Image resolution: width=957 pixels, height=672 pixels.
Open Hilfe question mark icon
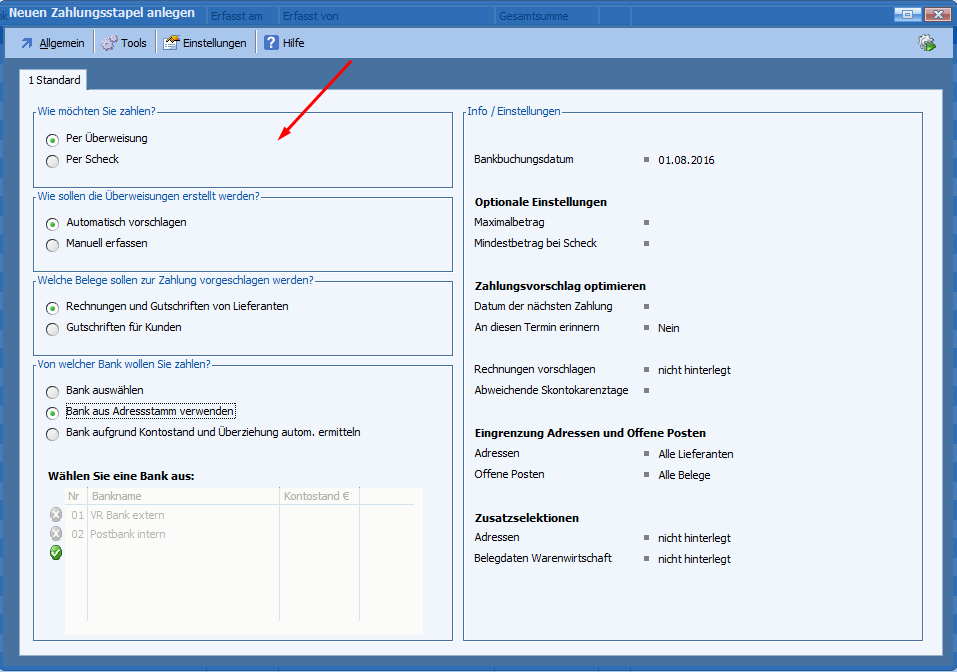point(271,43)
